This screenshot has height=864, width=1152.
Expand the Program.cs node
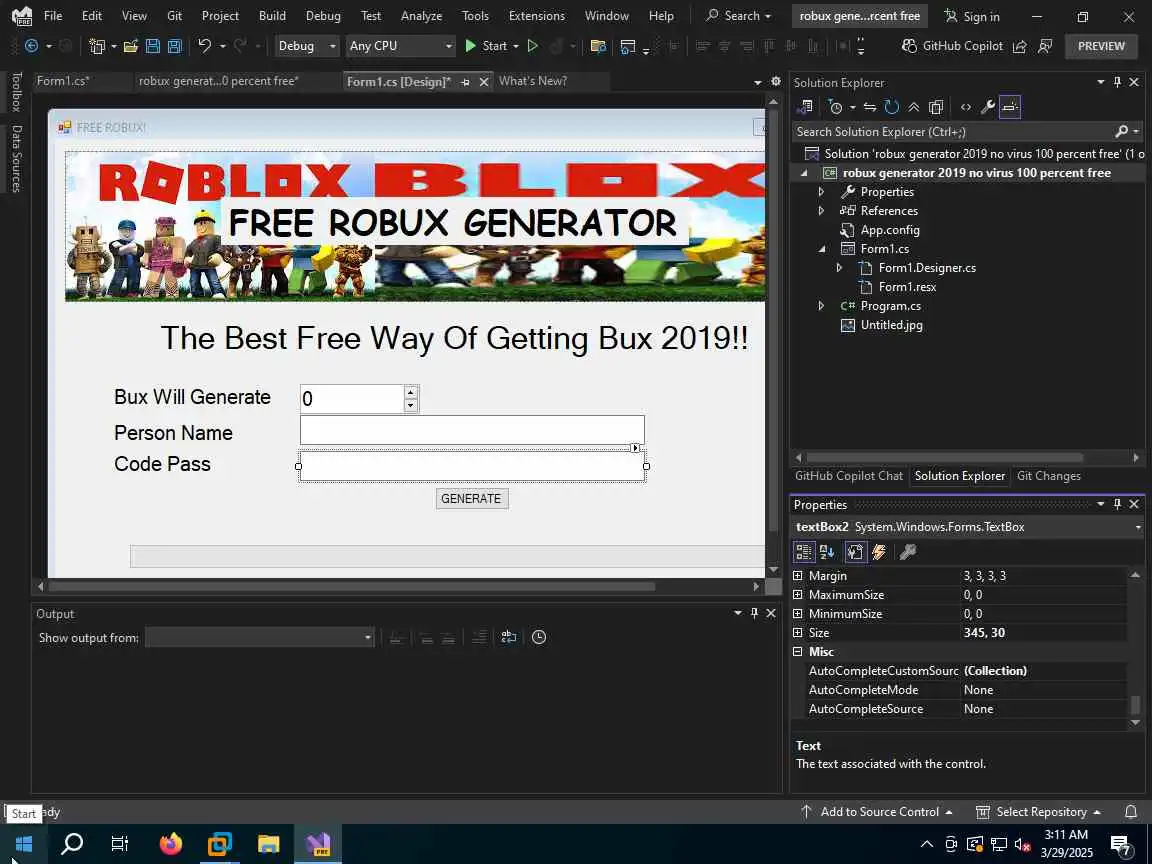click(821, 306)
